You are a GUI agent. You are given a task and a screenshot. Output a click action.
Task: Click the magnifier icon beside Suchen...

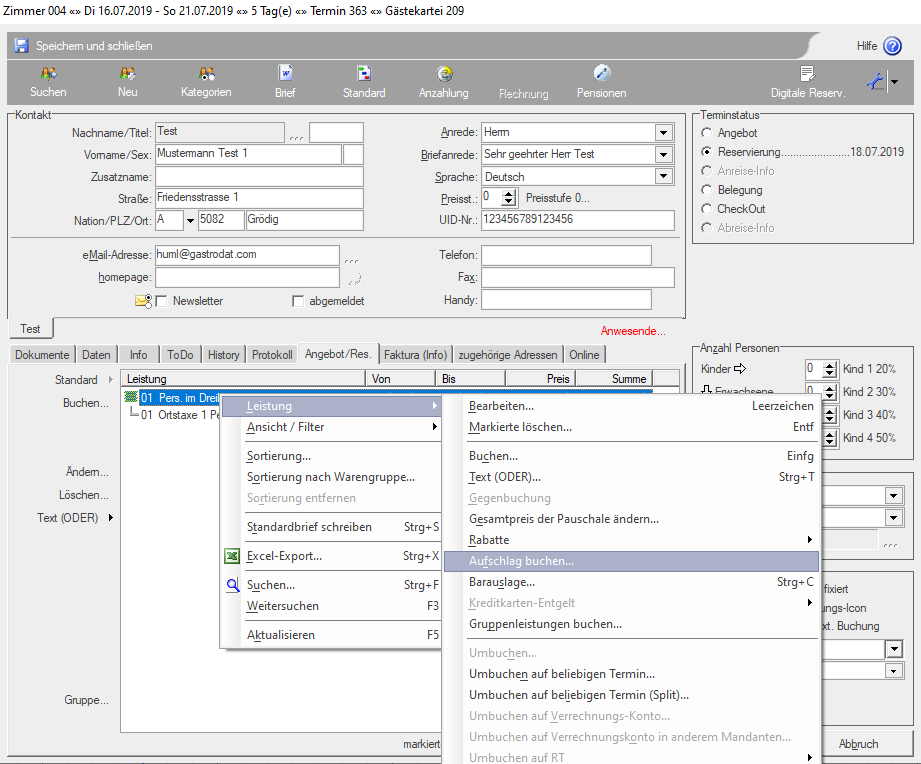[233, 585]
